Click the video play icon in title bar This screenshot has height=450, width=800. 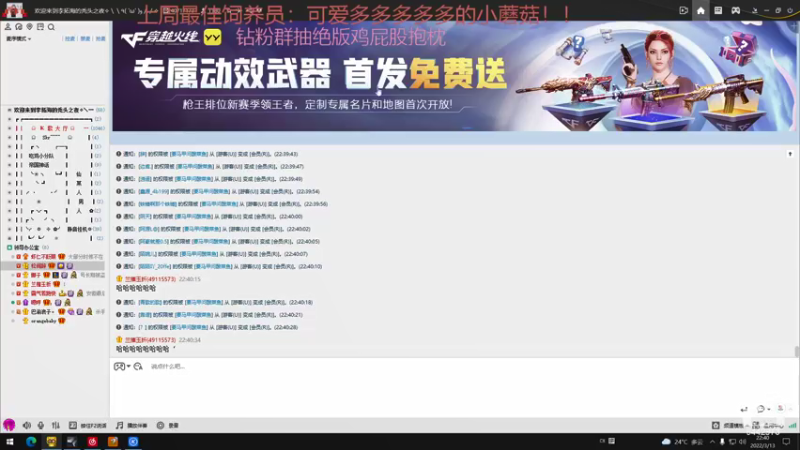click(684, 10)
